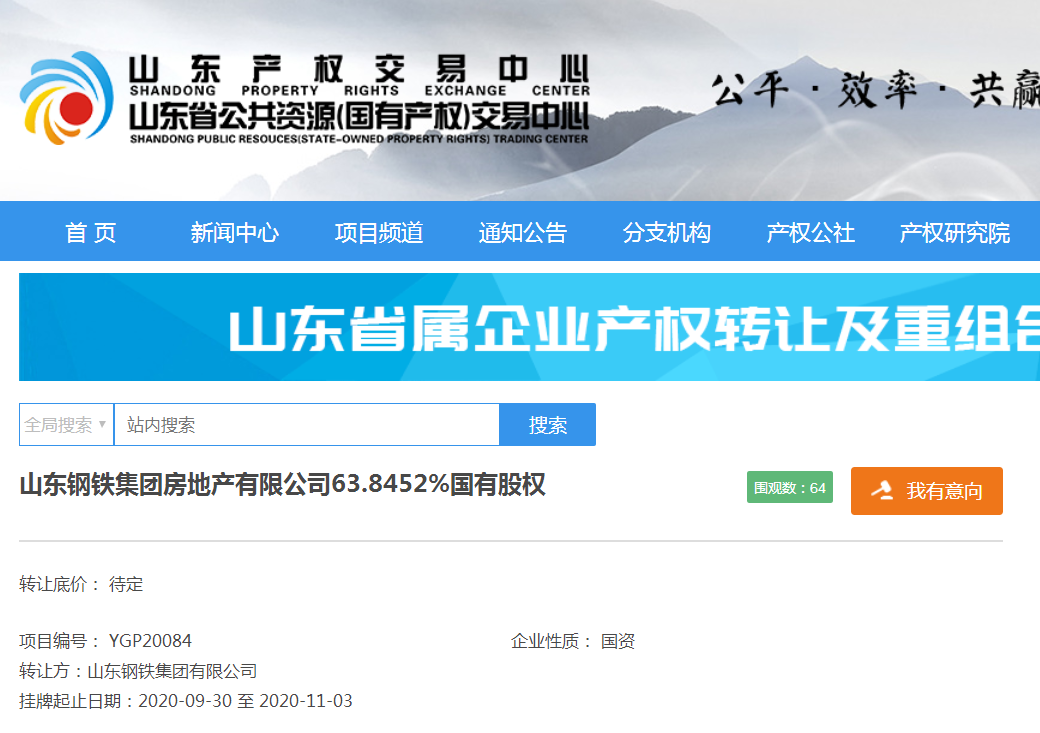Viewport: 1040px width, 733px height.
Task: Click the 转让底价 value 待定
Action: tap(126, 584)
